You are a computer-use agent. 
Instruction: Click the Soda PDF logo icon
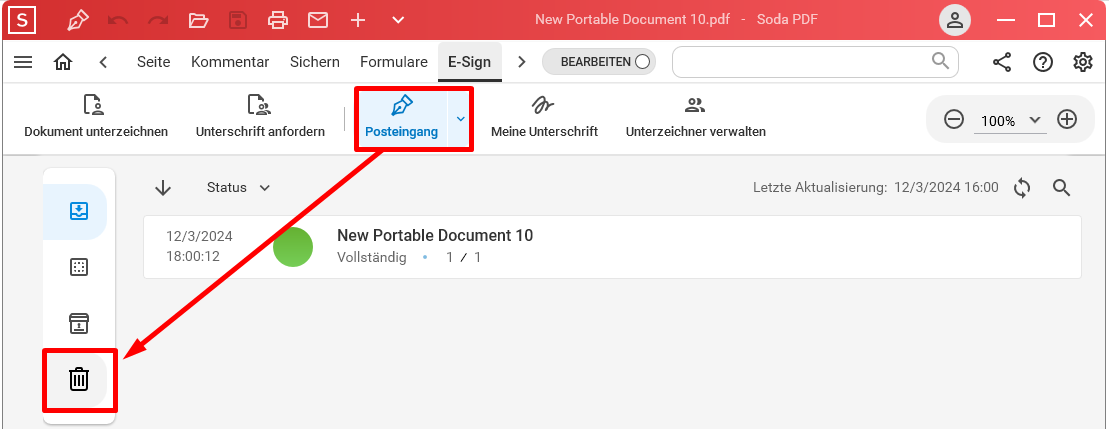[23, 20]
